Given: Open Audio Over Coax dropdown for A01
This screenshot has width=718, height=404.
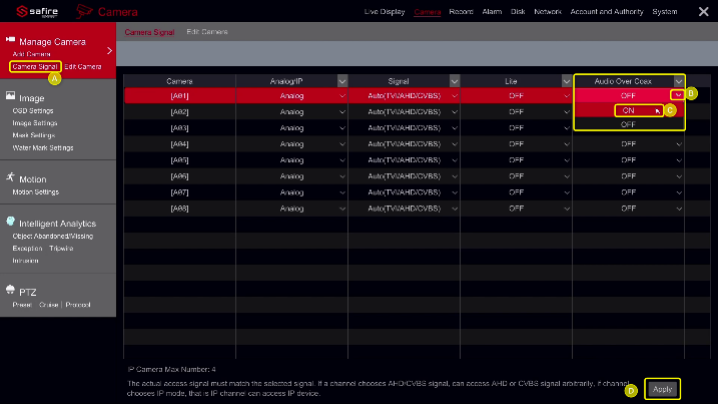Looking at the screenshot, I should click(x=678, y=95).
